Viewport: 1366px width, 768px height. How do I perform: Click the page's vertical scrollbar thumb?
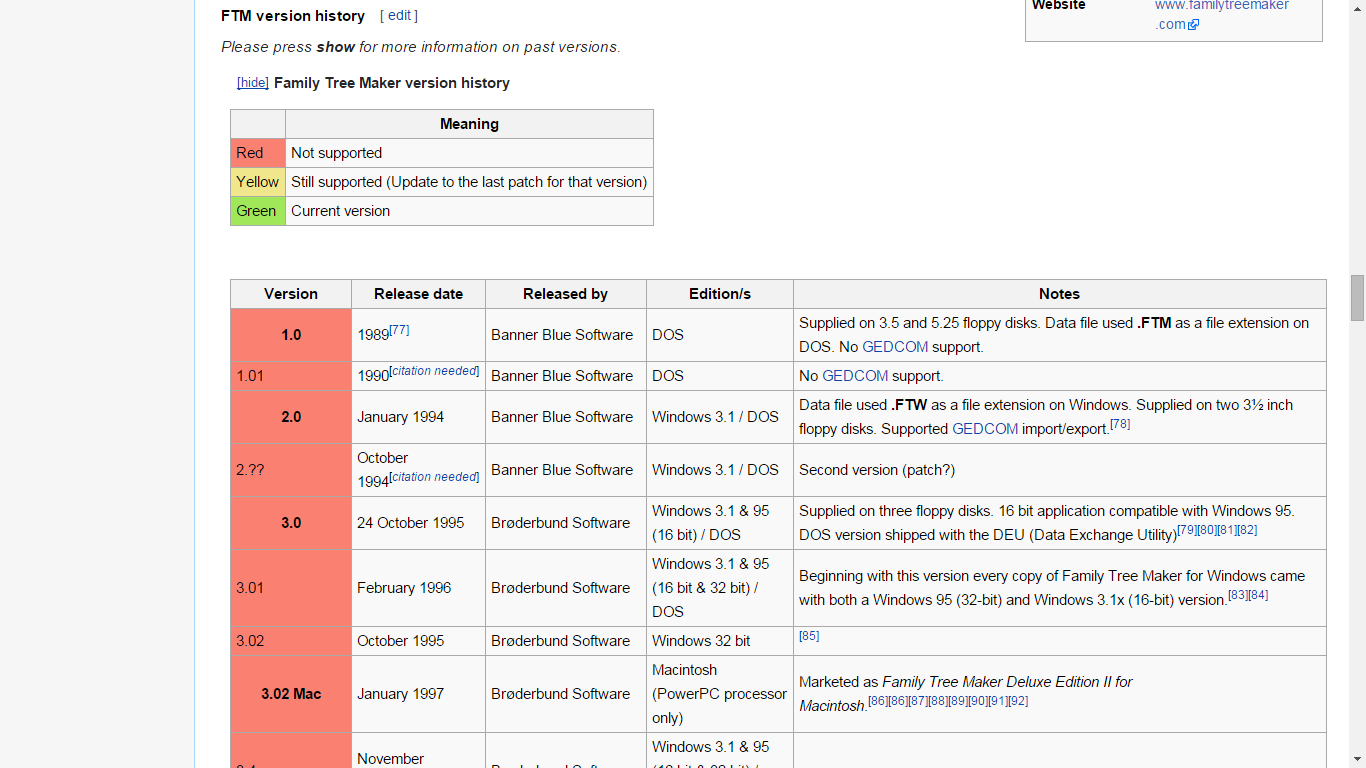[1357, 298]
